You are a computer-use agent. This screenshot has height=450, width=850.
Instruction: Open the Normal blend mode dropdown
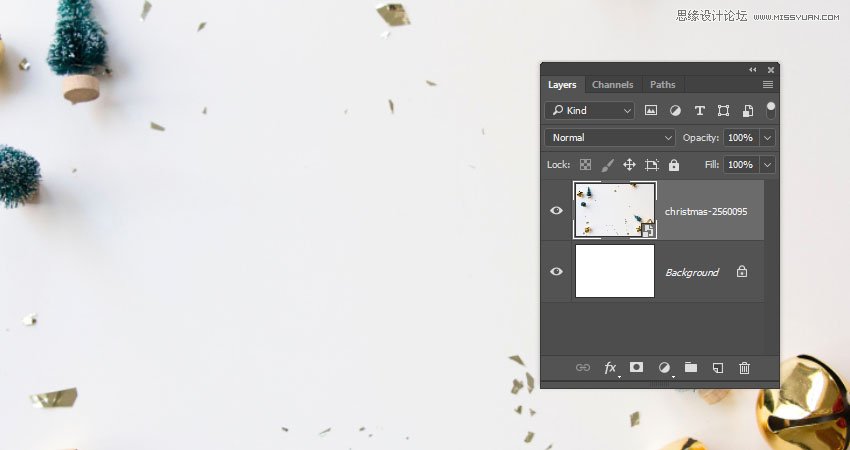coord(610,138)
